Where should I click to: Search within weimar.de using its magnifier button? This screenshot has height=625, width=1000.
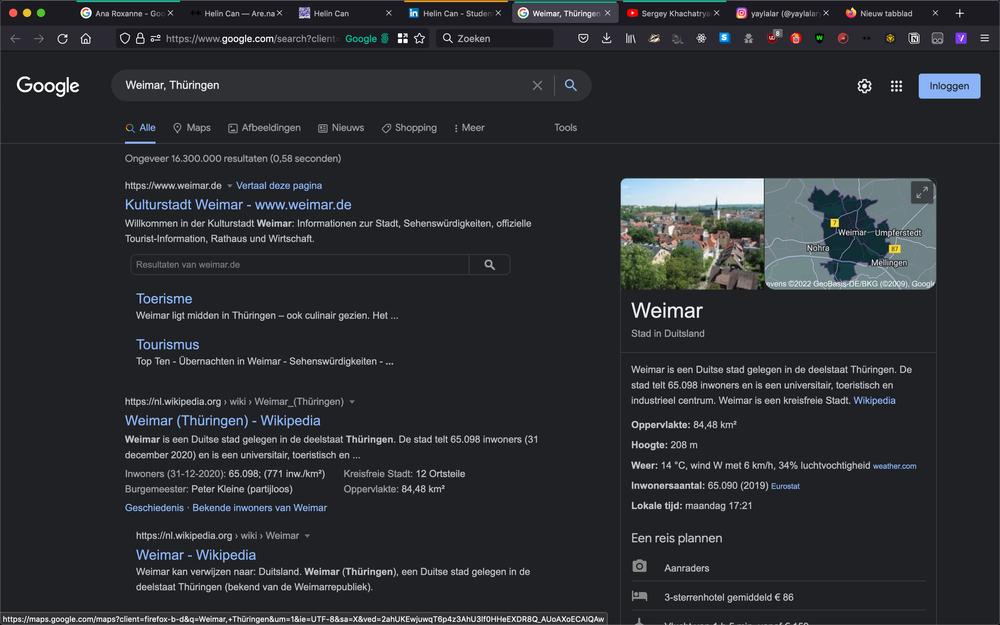(x=489, y=265)
